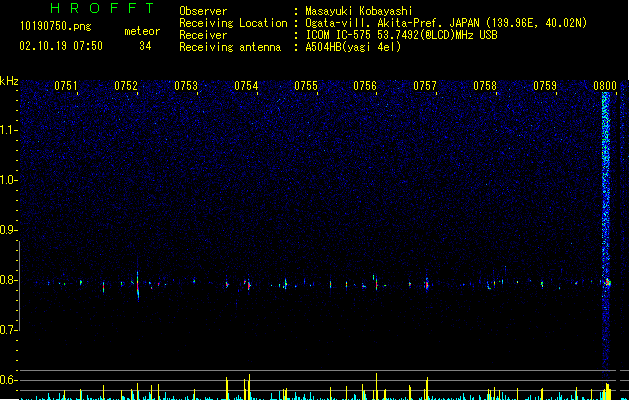Click the 0754 time marker
This screenshot has width=629, height=400.
coord(246,86)
